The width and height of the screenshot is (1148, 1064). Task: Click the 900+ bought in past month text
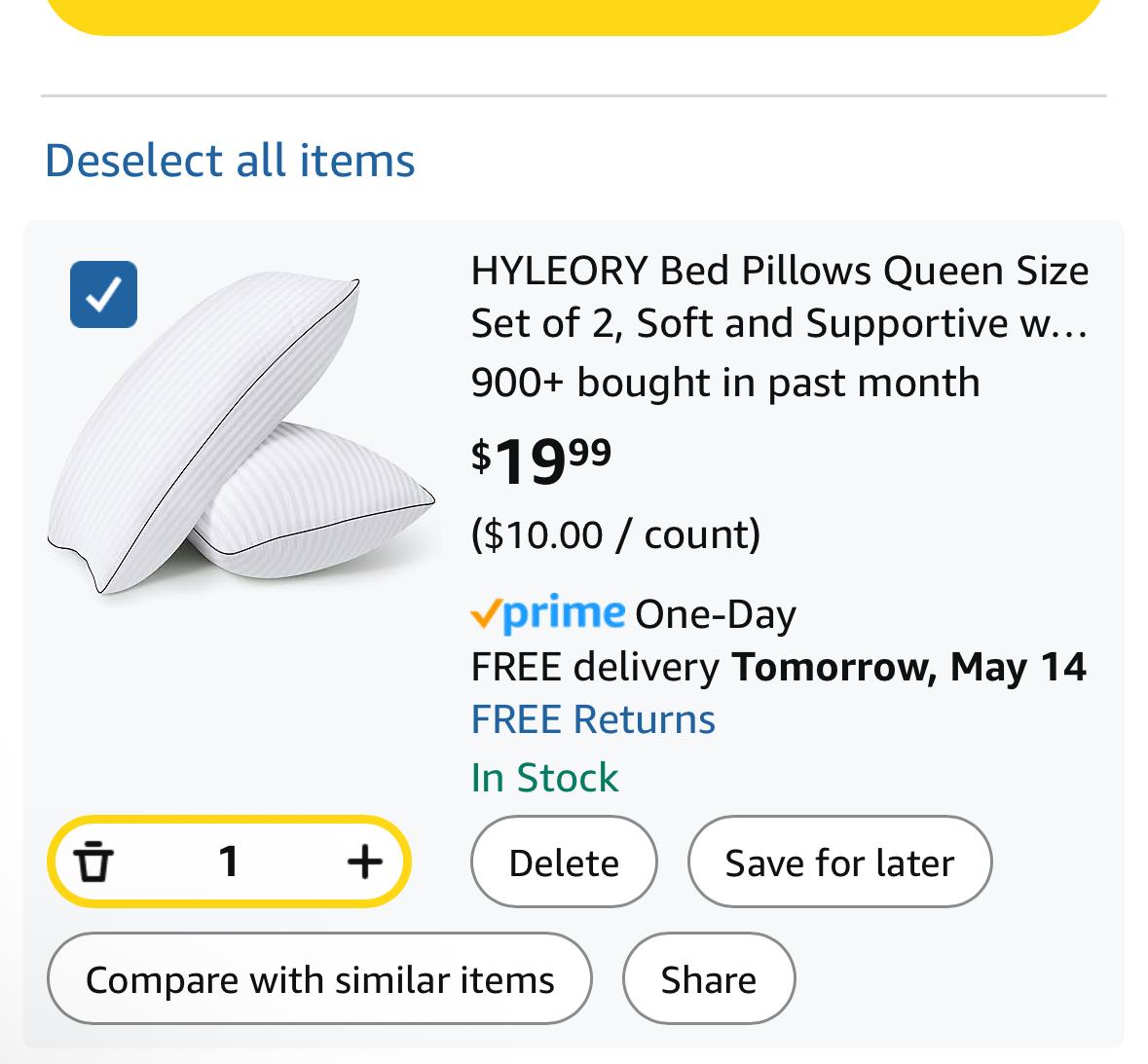(724, 383)
